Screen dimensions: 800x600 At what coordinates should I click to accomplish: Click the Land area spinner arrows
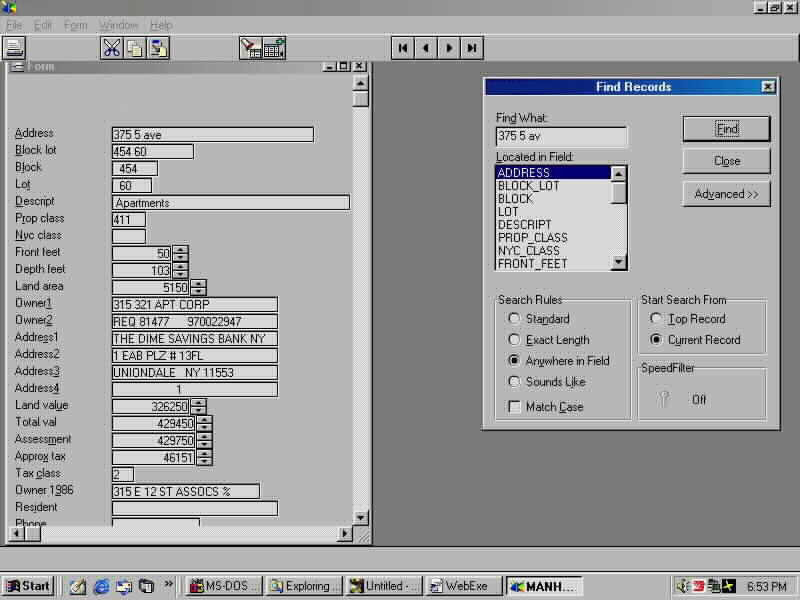(198, 287)
